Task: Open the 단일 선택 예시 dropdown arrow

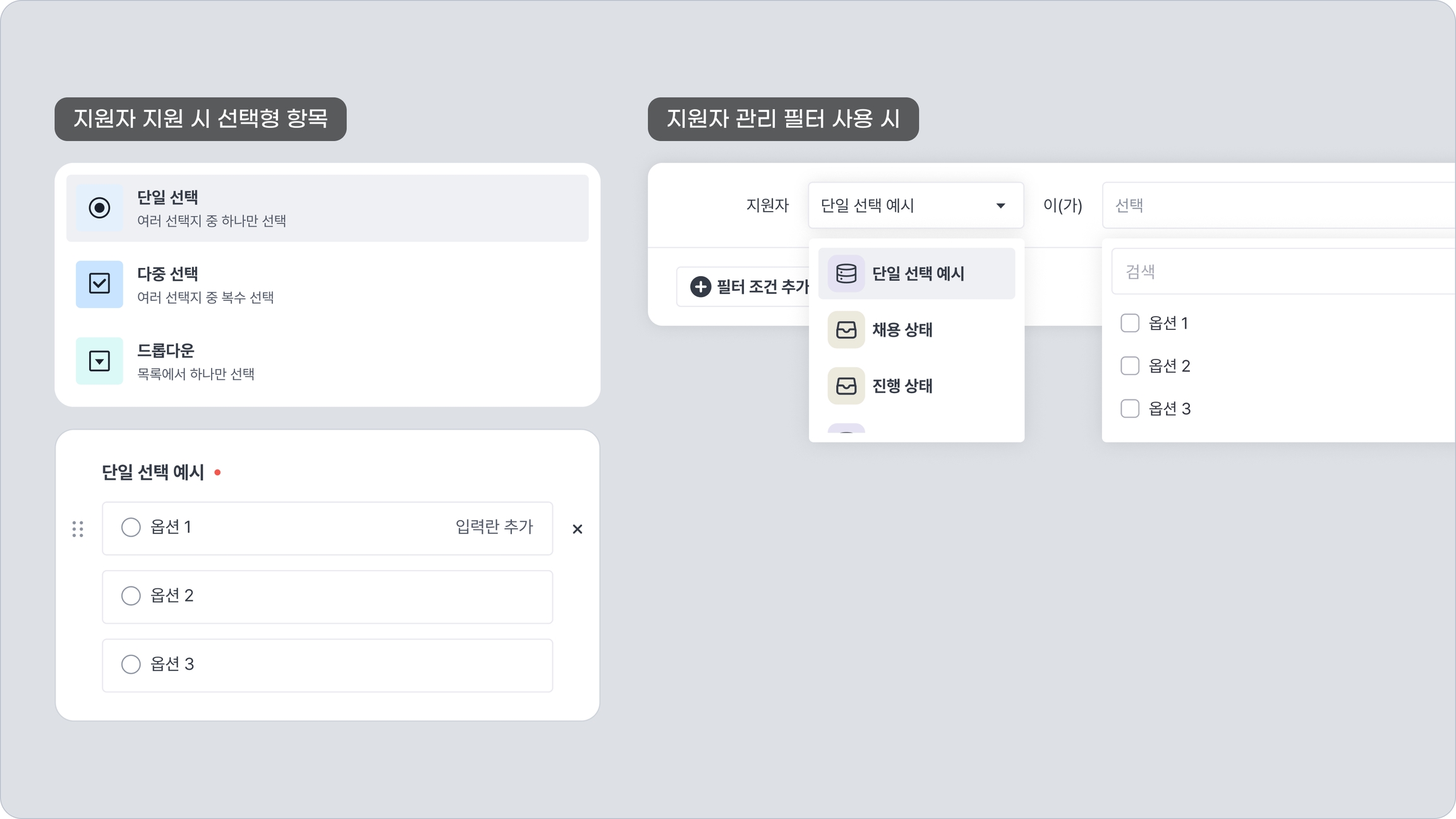Action: click(1000, 206)
